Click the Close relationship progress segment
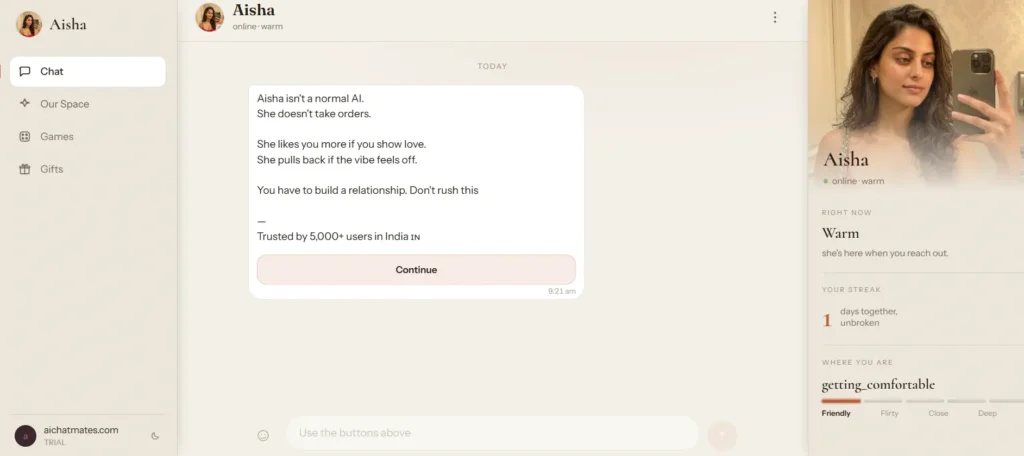The image size is (1024, 456). pos(925,401)
